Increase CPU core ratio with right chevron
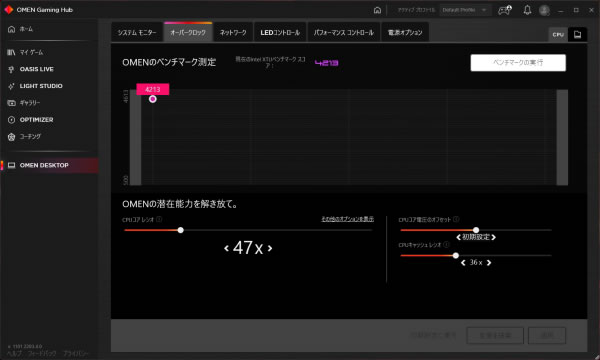Image resolution: width=600 pixels, height=360 pixels. [x=270, y=248]
